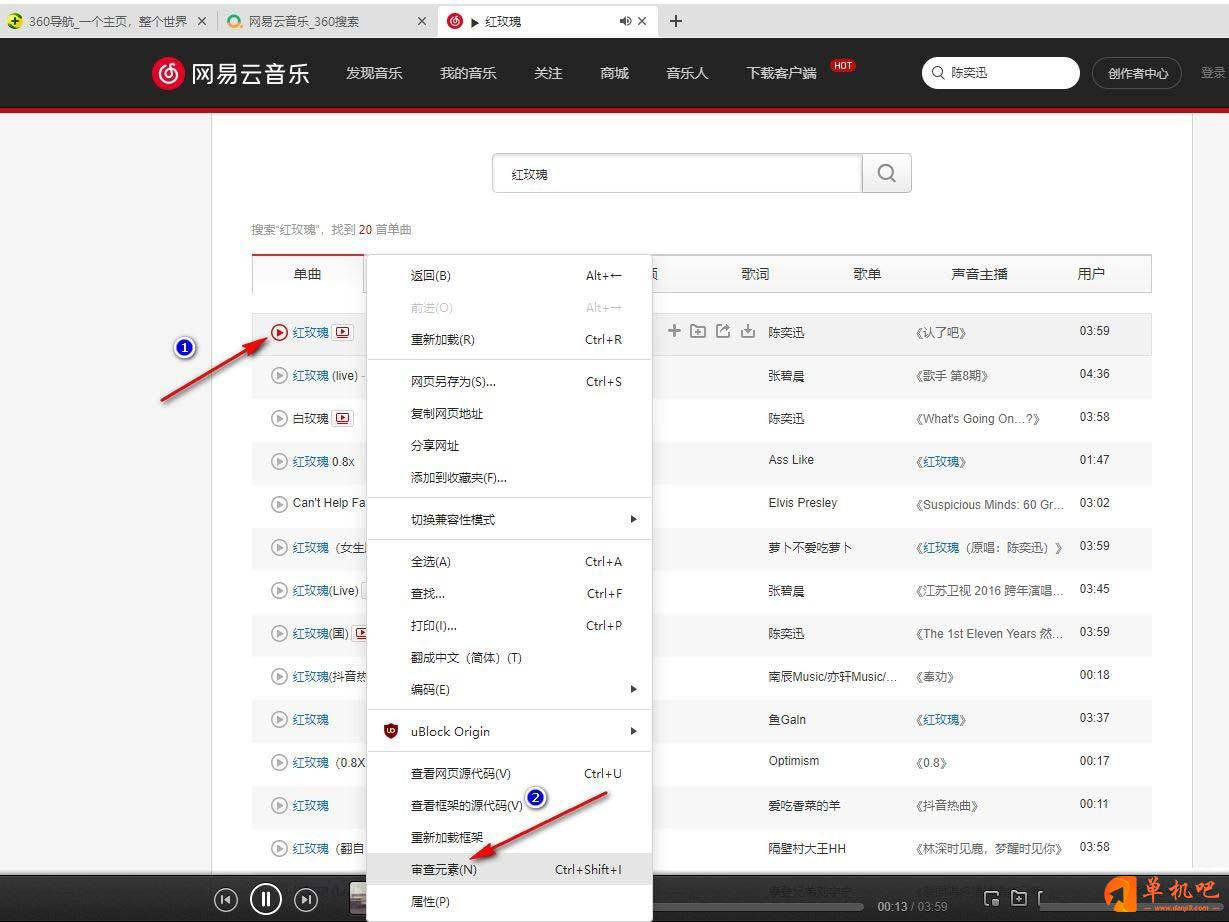Play 红玫瑰 0.8x track
Viewport: 1229px width, 922px height.
point(279,461)
